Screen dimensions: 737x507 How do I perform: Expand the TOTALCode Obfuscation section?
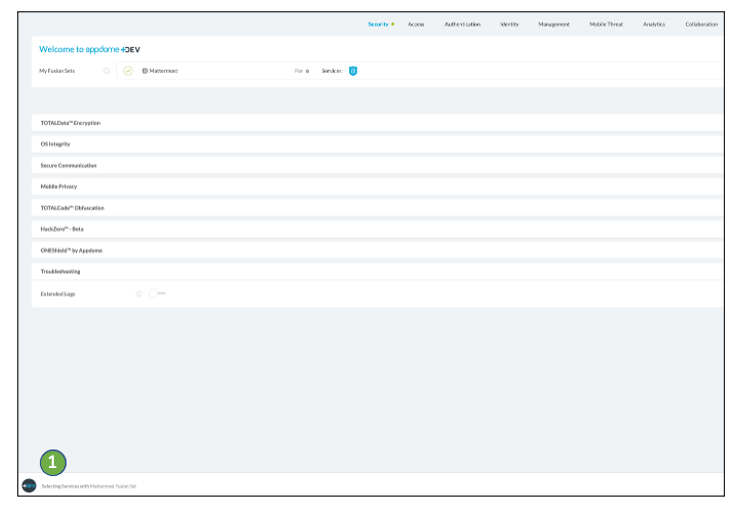click(x=72, y=208)
